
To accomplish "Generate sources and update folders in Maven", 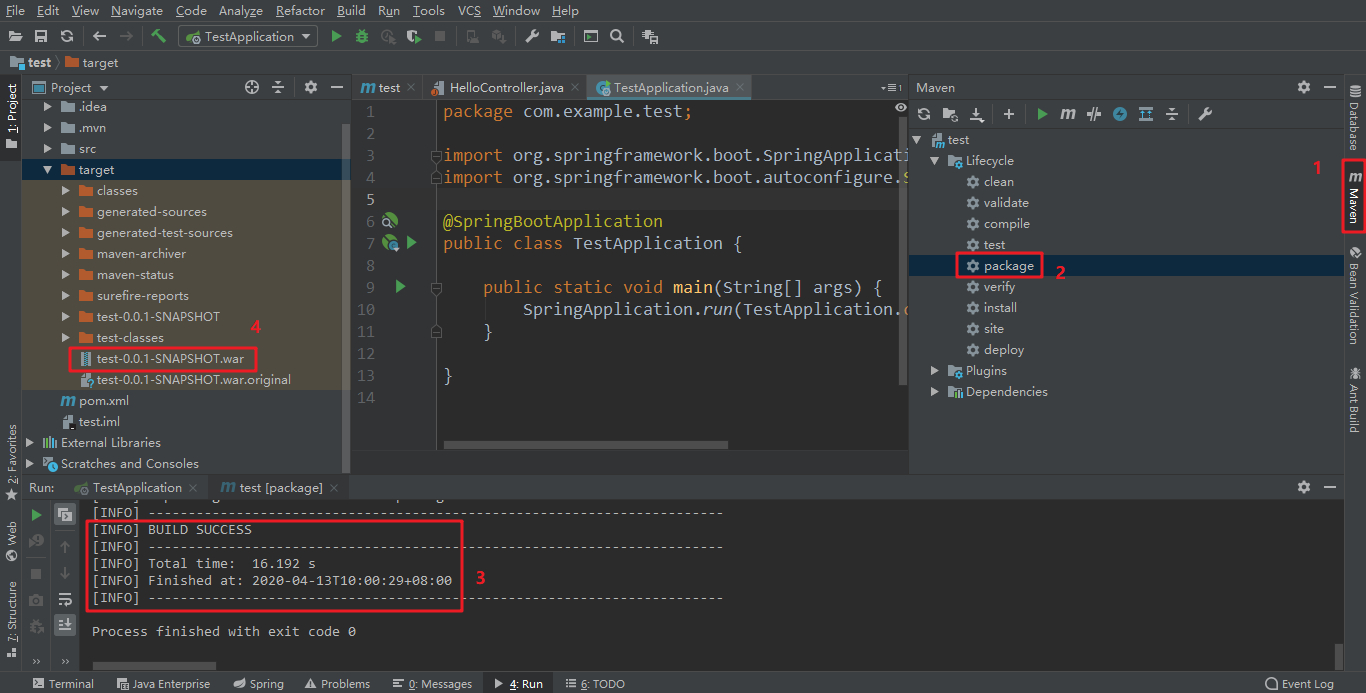I will click(x=950, y=114).
